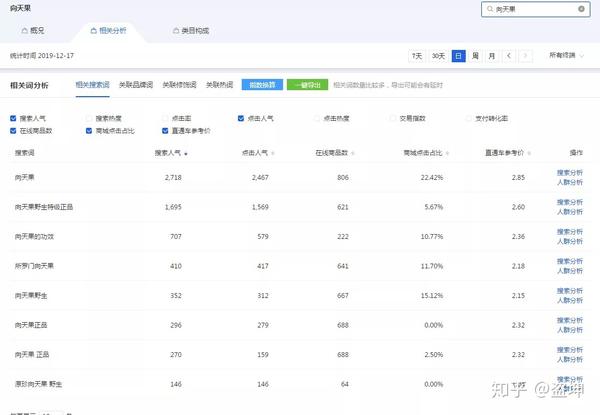
Task: Select the 月 time granularity
Action: (492, 56)
